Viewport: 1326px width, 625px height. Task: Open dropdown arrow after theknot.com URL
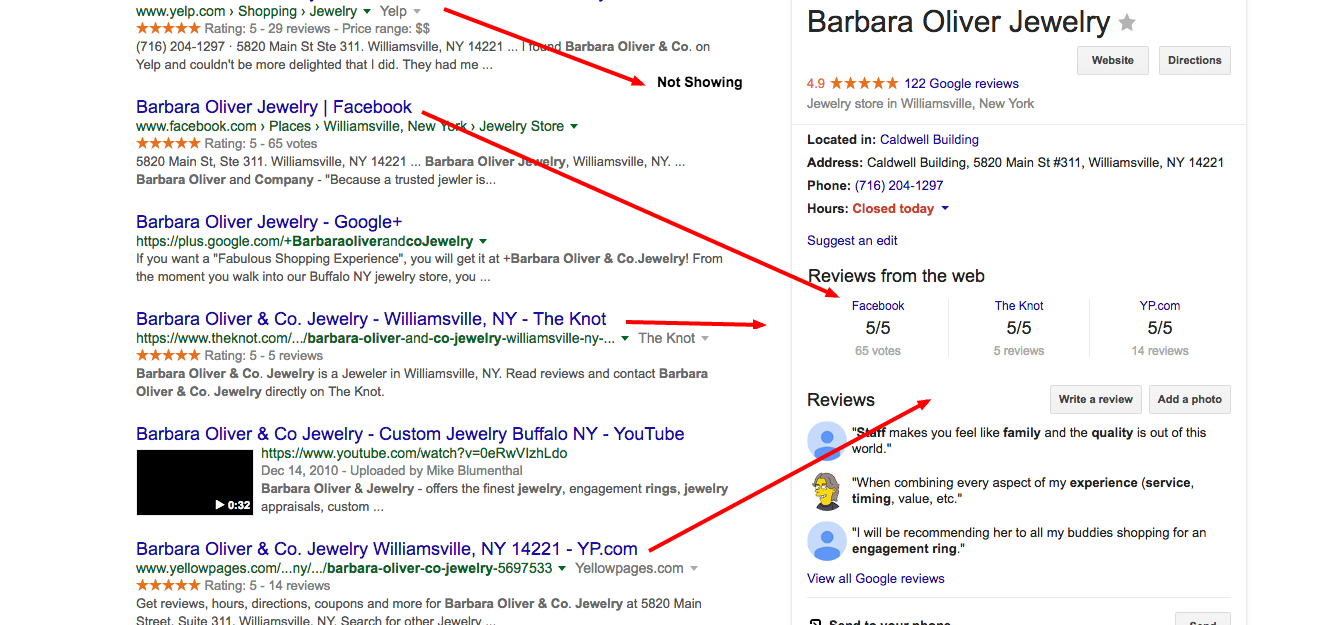pos(625,339)
